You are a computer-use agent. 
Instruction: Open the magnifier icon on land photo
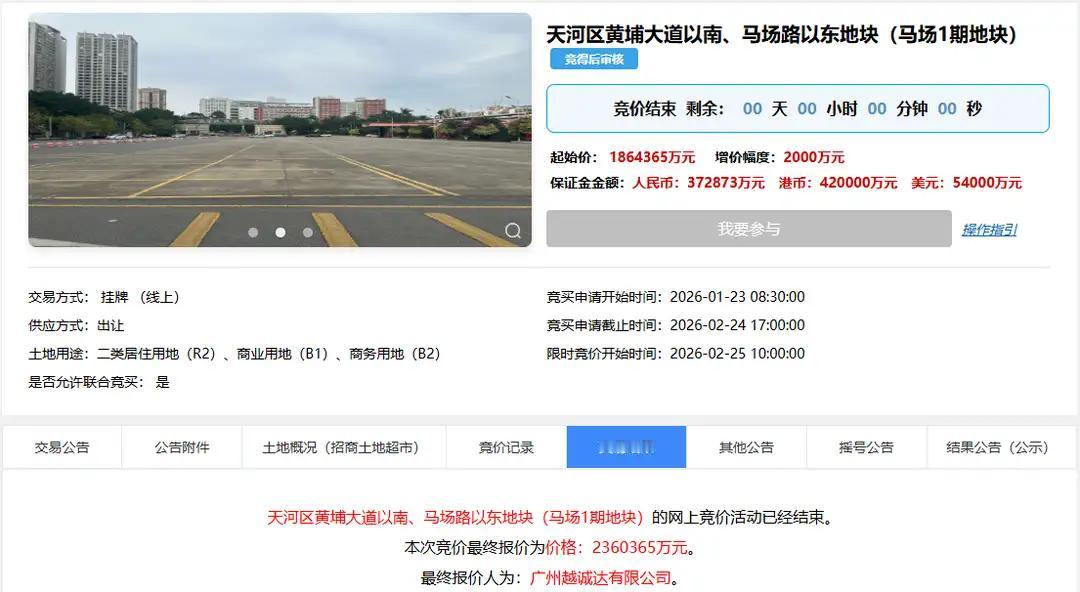[x=512, y=230]
